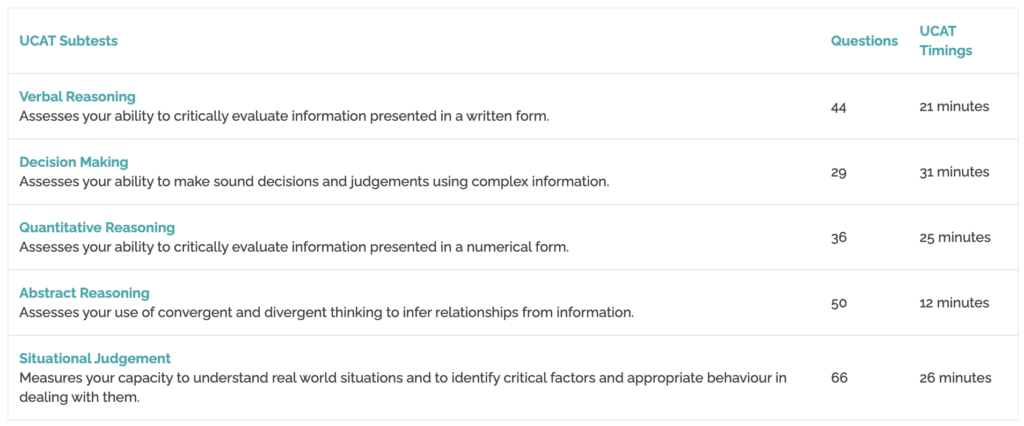This screenshot has height=426, width=1024.
Task: Open the Decision Making subtest link
Action: tap(74, 162)
